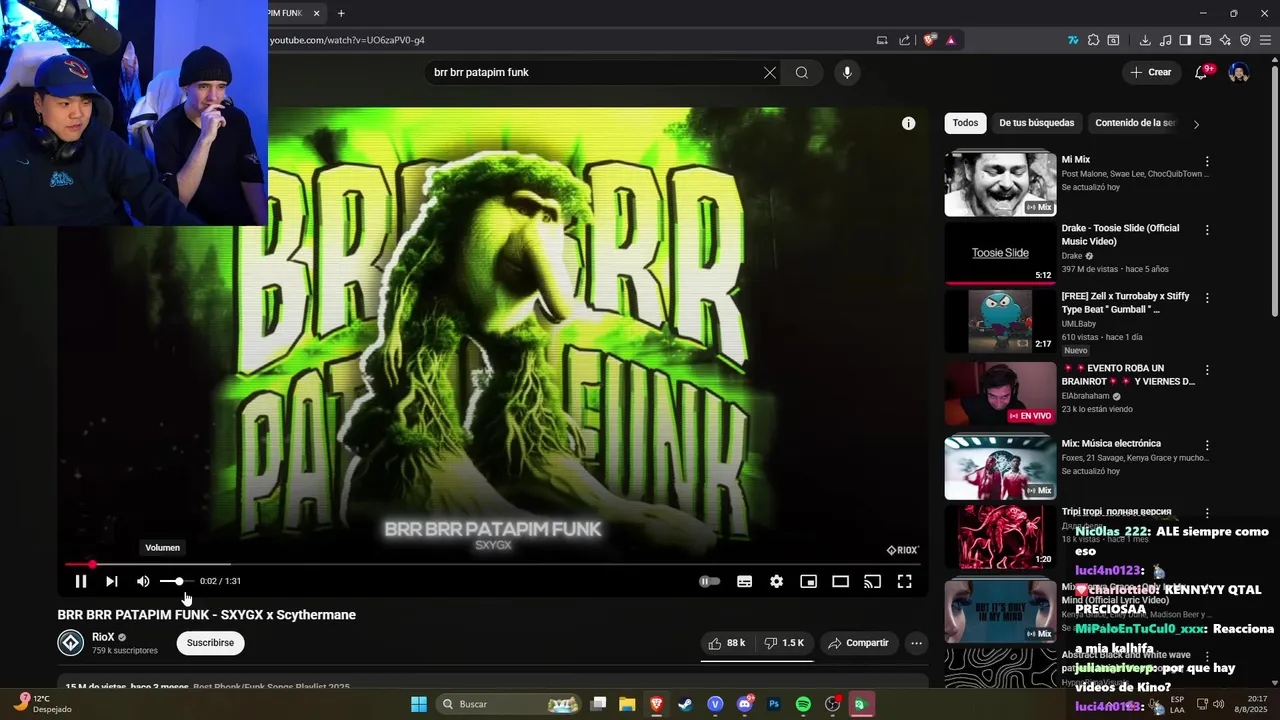Open Spotify from the taskbar

point(803,704)
